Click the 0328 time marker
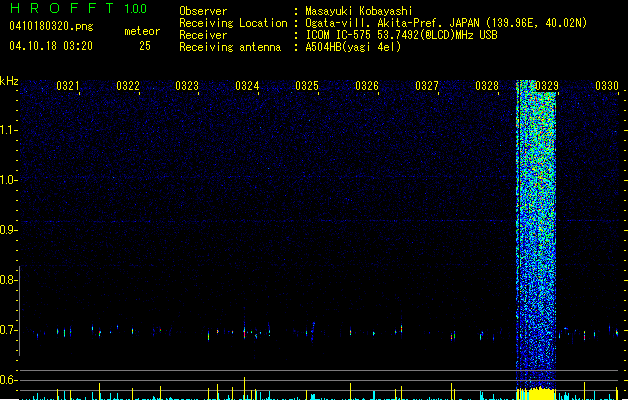629x400 pixels. [487, 85]
